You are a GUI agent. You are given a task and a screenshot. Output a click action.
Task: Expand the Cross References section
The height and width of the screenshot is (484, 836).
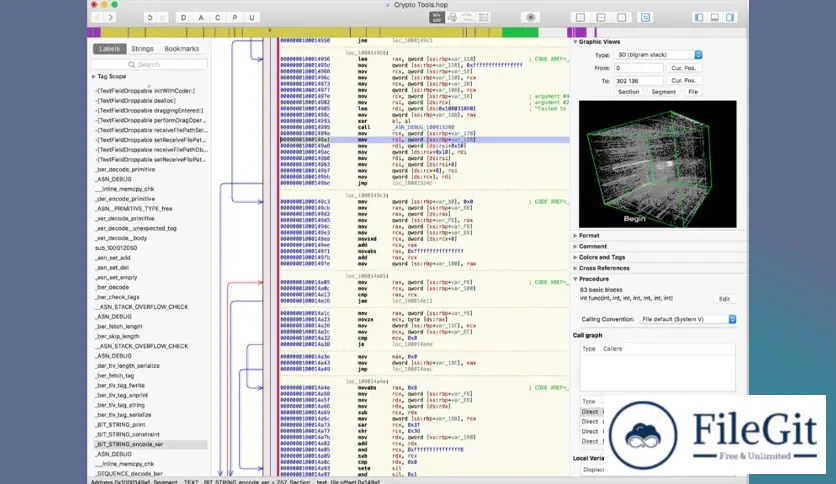pos(575,268)
